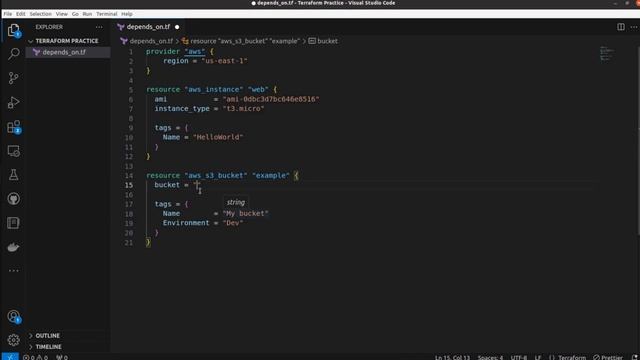Viewport: 640px width, 360px height.
Task: Click the code minimap preview
Action: tap(607, 53)
